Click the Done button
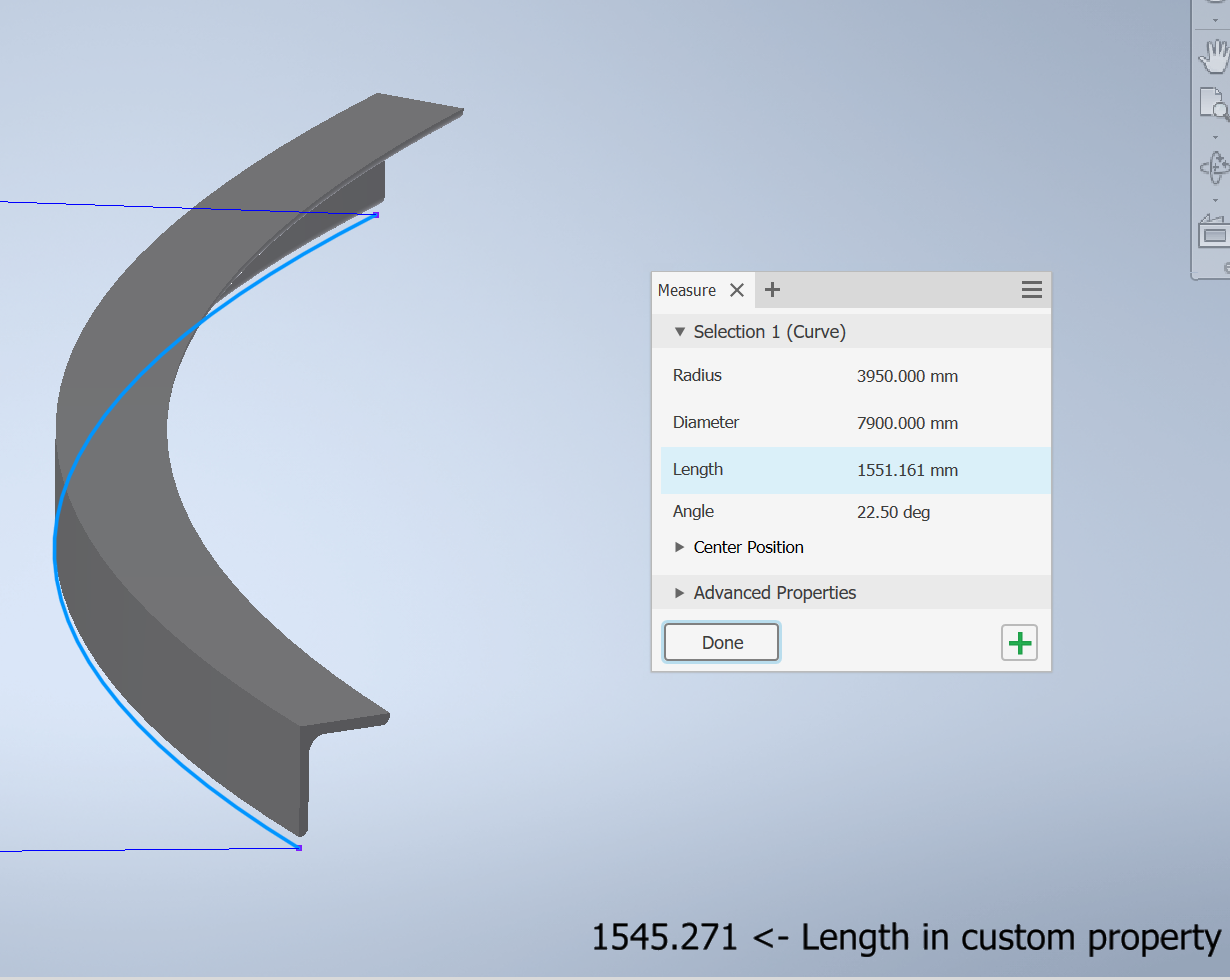This screenshot has width=1230, height=980. click(x=721, y=642)
